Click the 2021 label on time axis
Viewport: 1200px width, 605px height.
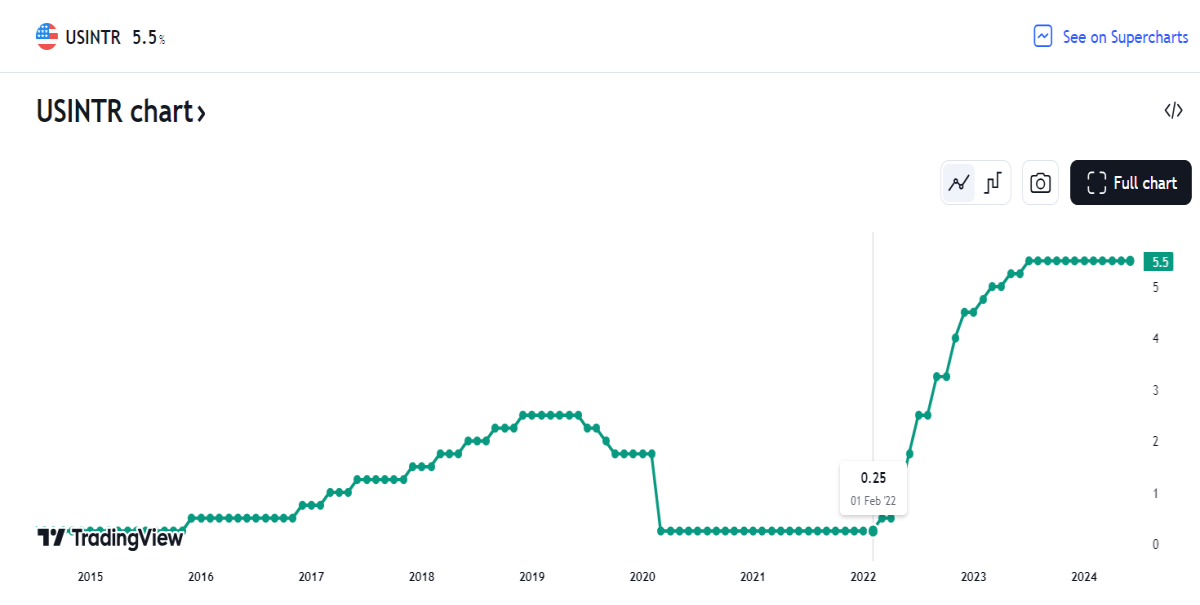click(753, 577)
